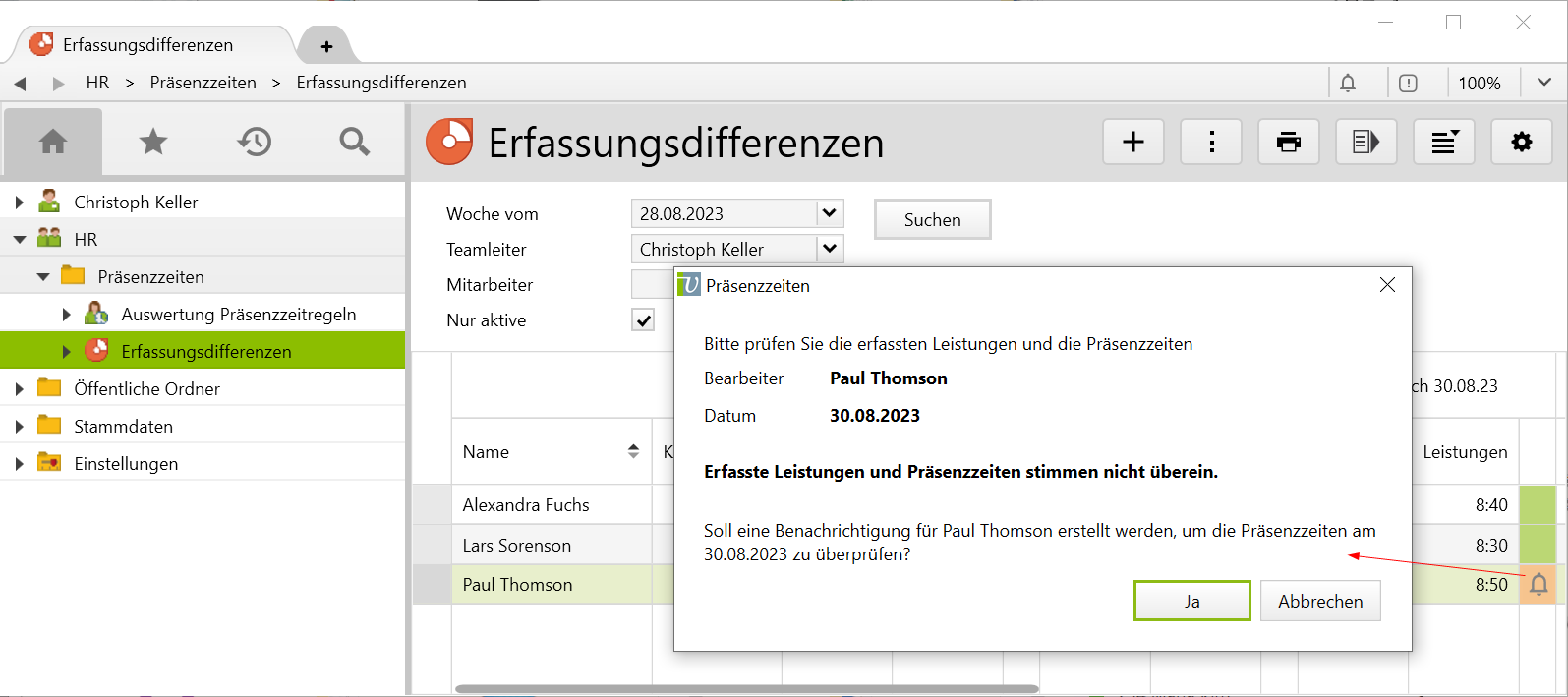Click Abbrechen in the dialog
This screenshot has height=697, width=1568.
coord(1320,601)
